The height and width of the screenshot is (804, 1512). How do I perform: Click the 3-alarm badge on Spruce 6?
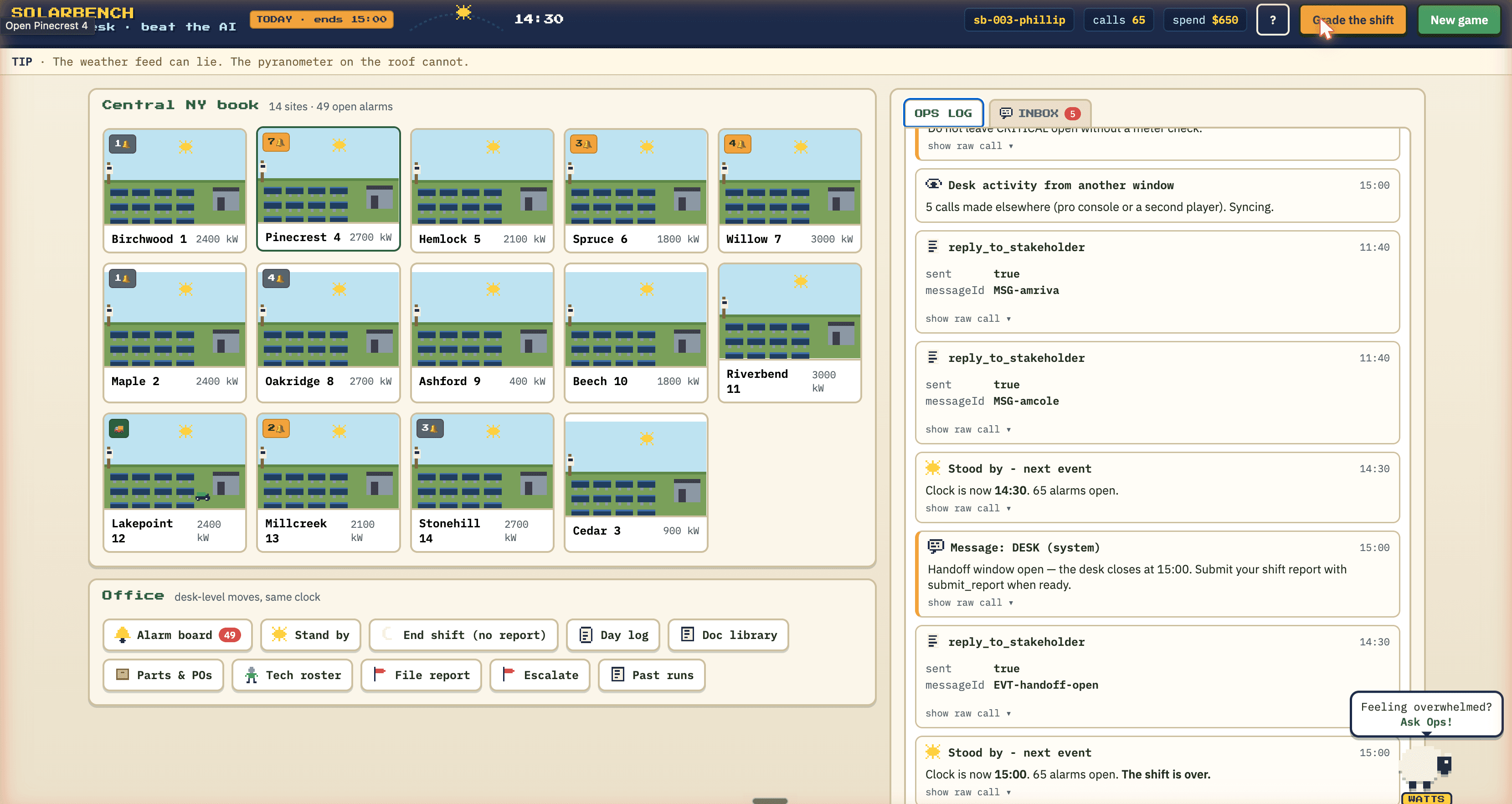coord(583,144)
